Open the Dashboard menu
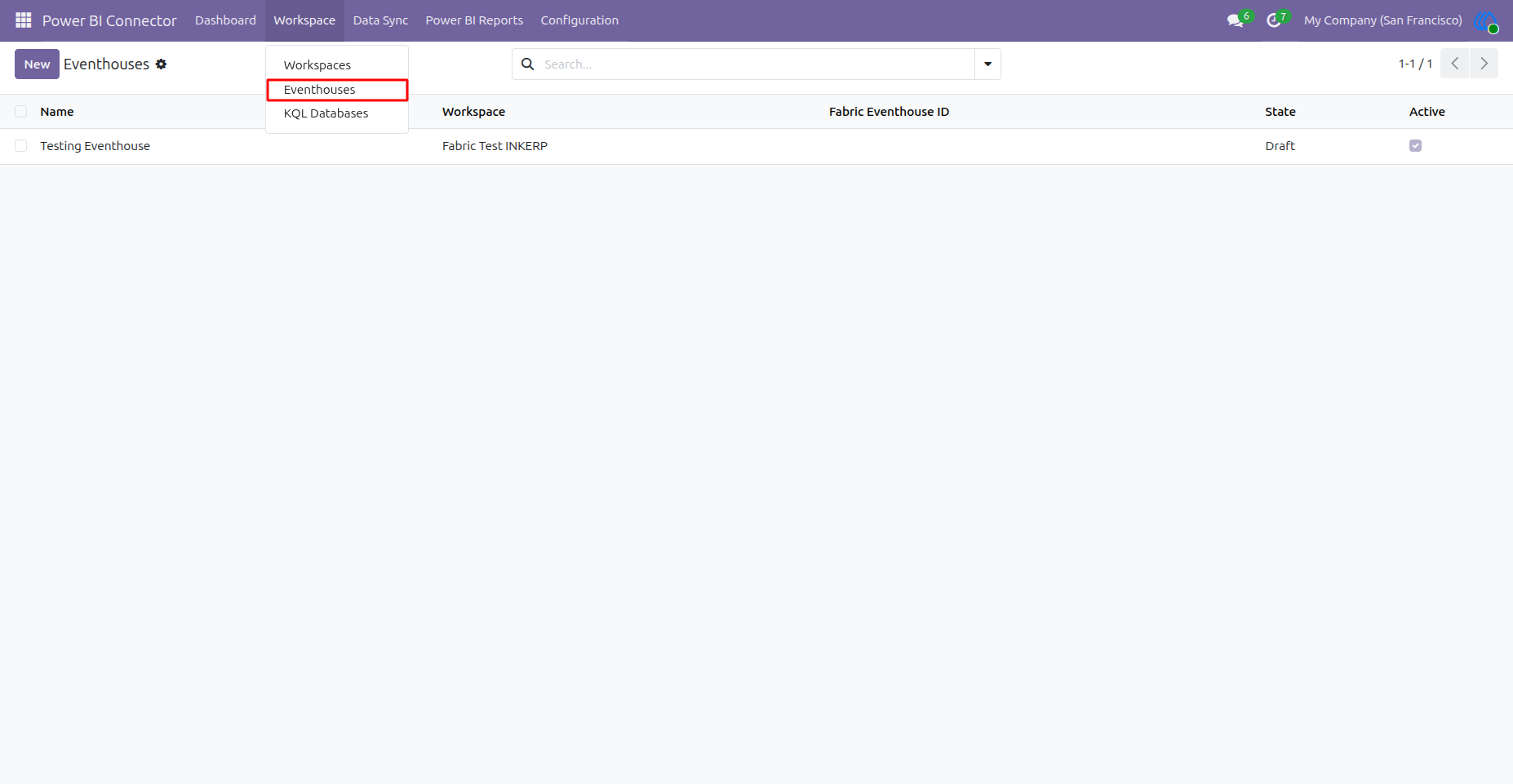Viewport: 1513px width, 784px height. tap(225, 20)
